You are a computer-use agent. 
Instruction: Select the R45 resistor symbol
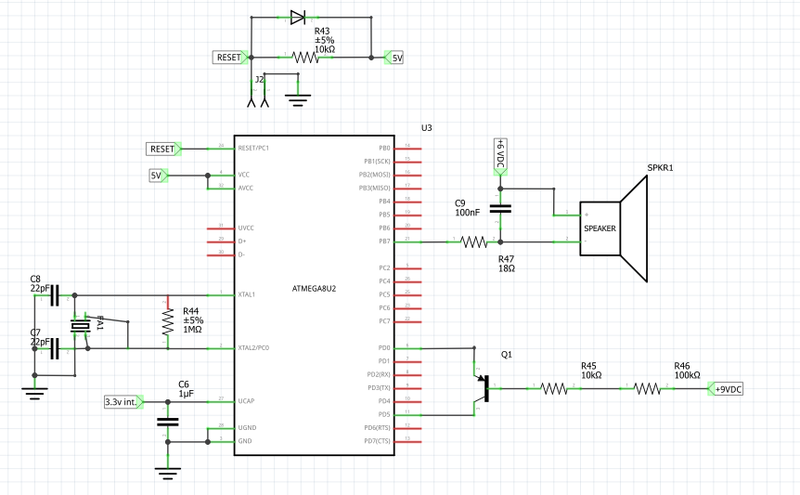click(x=554, y=389)
